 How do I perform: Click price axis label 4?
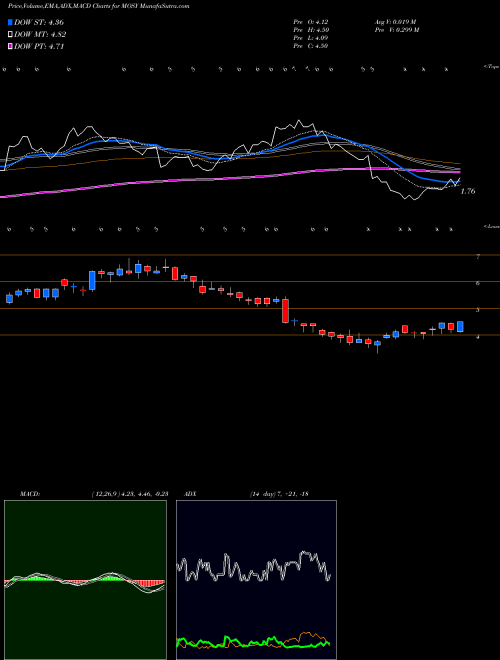[x=478, y=337]
